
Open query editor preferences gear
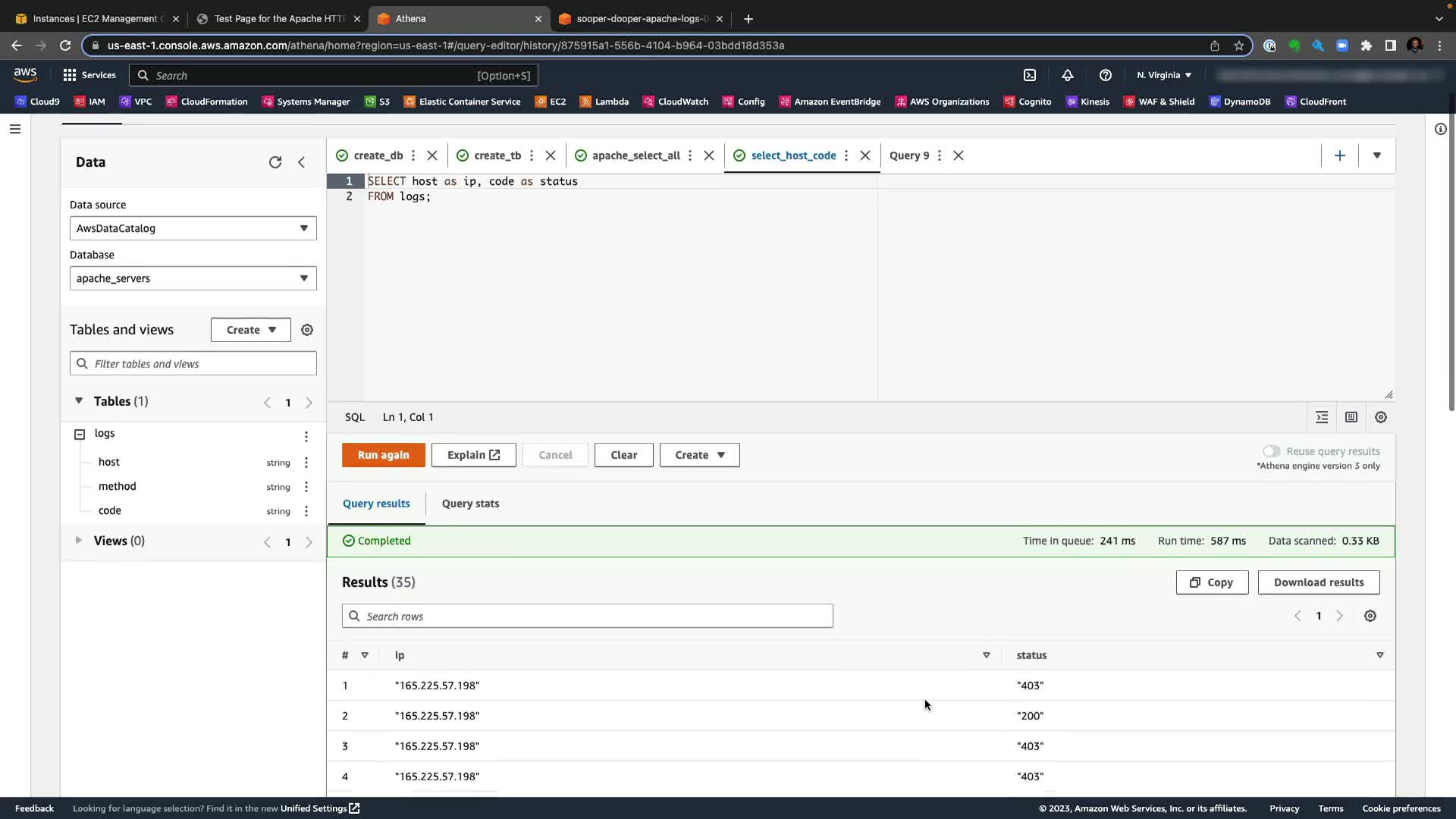pyautogui.click(x=1381, y=417)
